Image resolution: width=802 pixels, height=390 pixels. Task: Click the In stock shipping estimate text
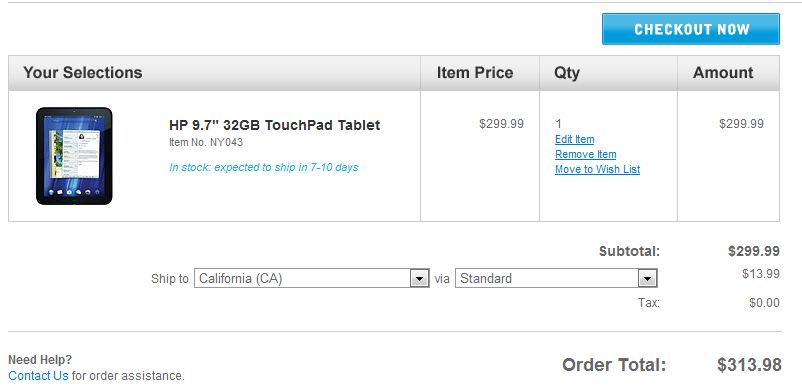point(263,167)
